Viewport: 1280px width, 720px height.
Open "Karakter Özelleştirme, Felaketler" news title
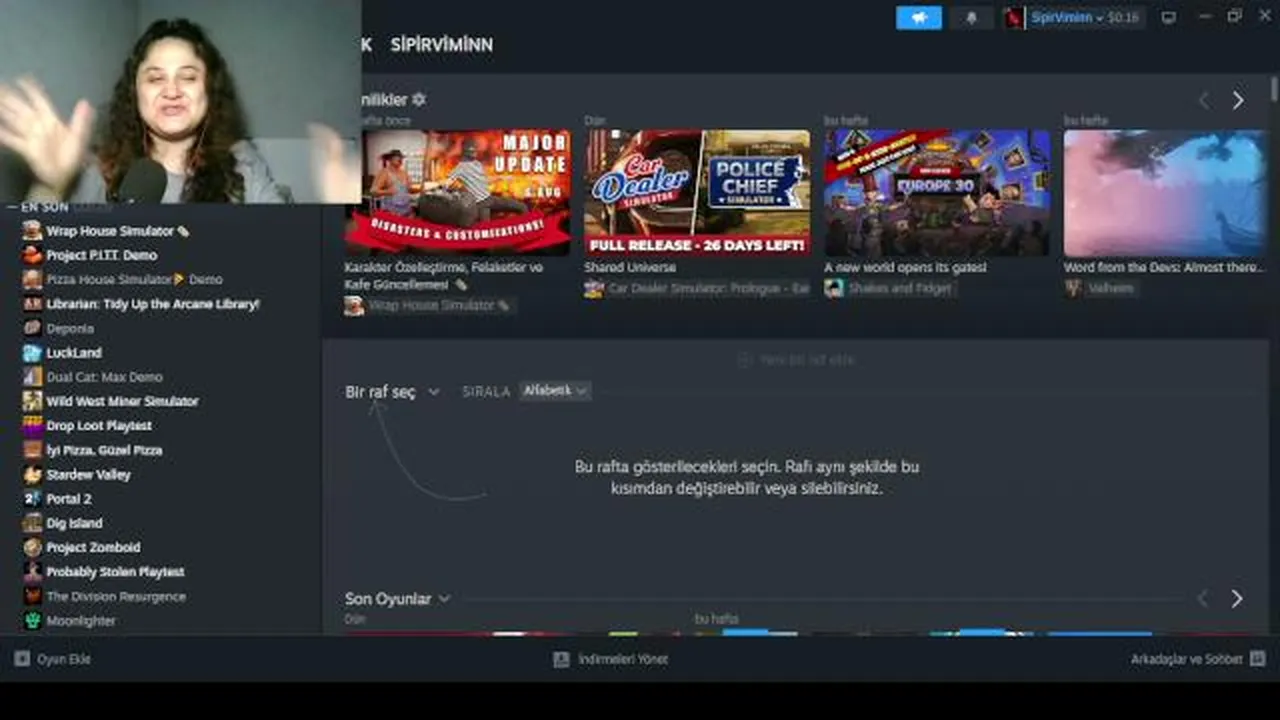pyautogui.click(x=444, y=276)
